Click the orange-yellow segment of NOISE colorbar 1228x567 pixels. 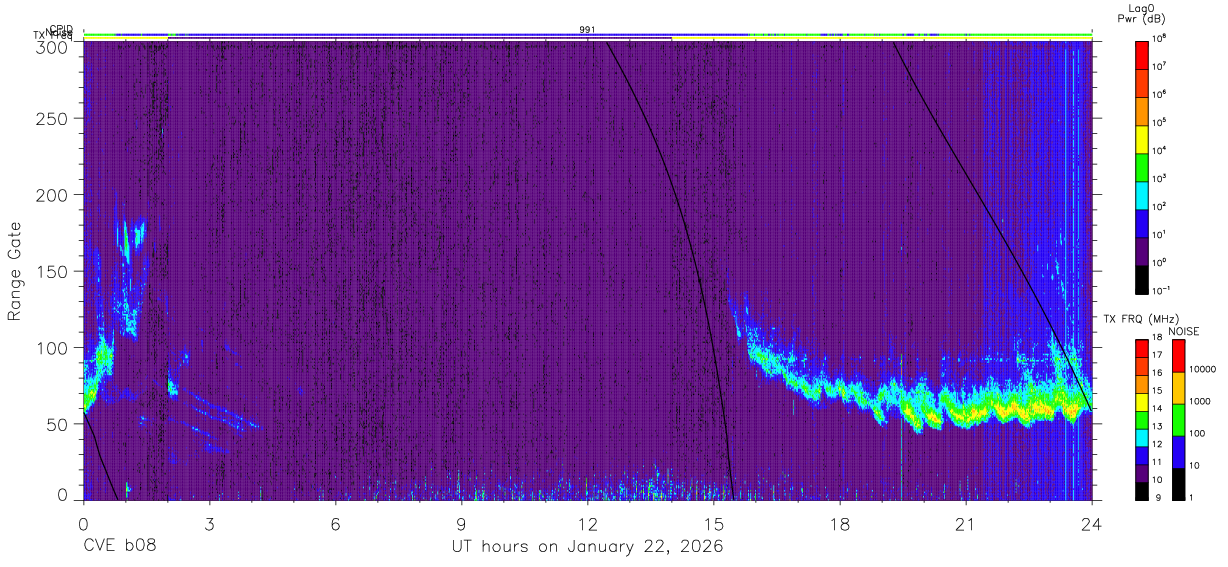(x=1177, y=387)
